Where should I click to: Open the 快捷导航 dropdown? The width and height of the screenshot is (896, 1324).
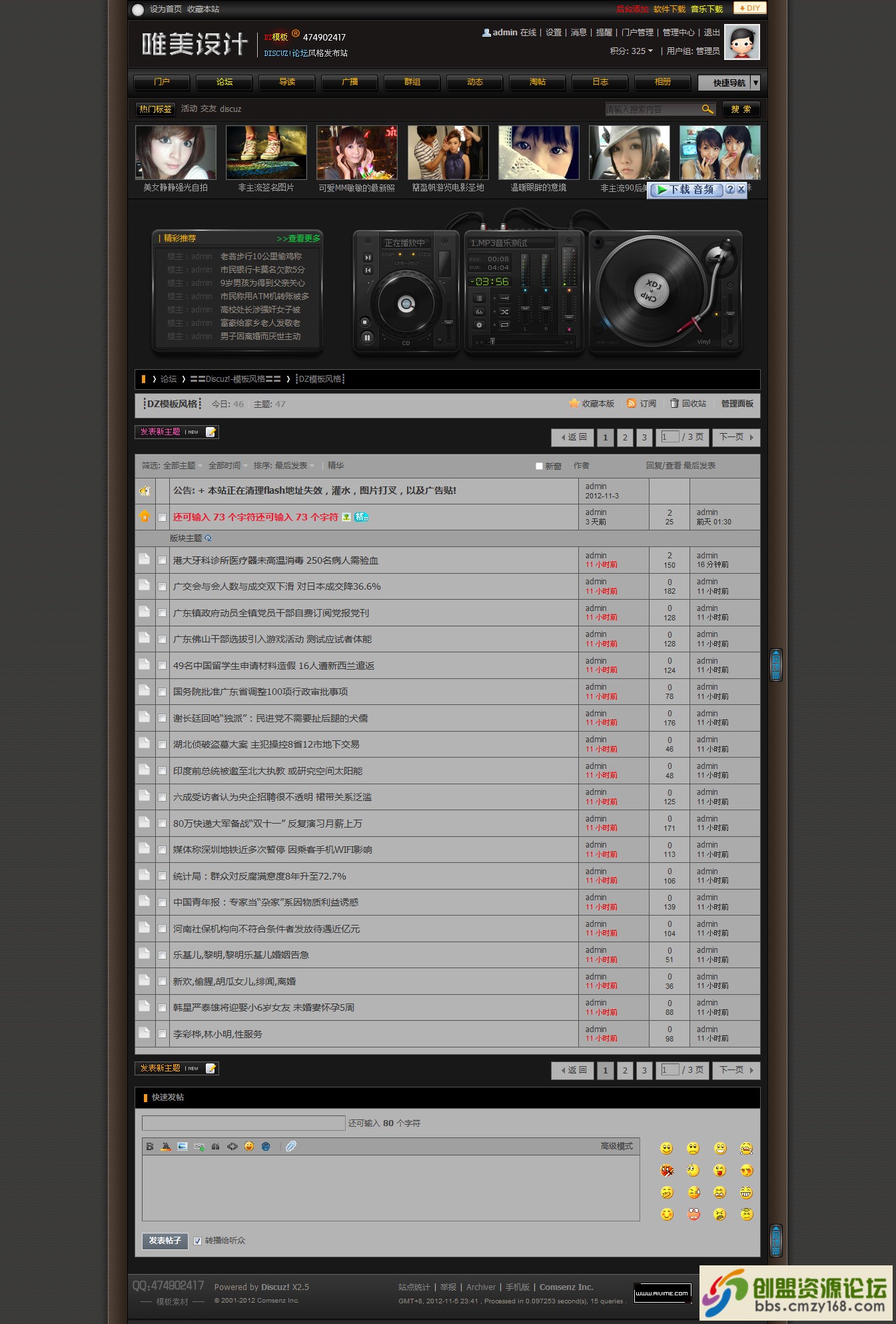point(729,83)
